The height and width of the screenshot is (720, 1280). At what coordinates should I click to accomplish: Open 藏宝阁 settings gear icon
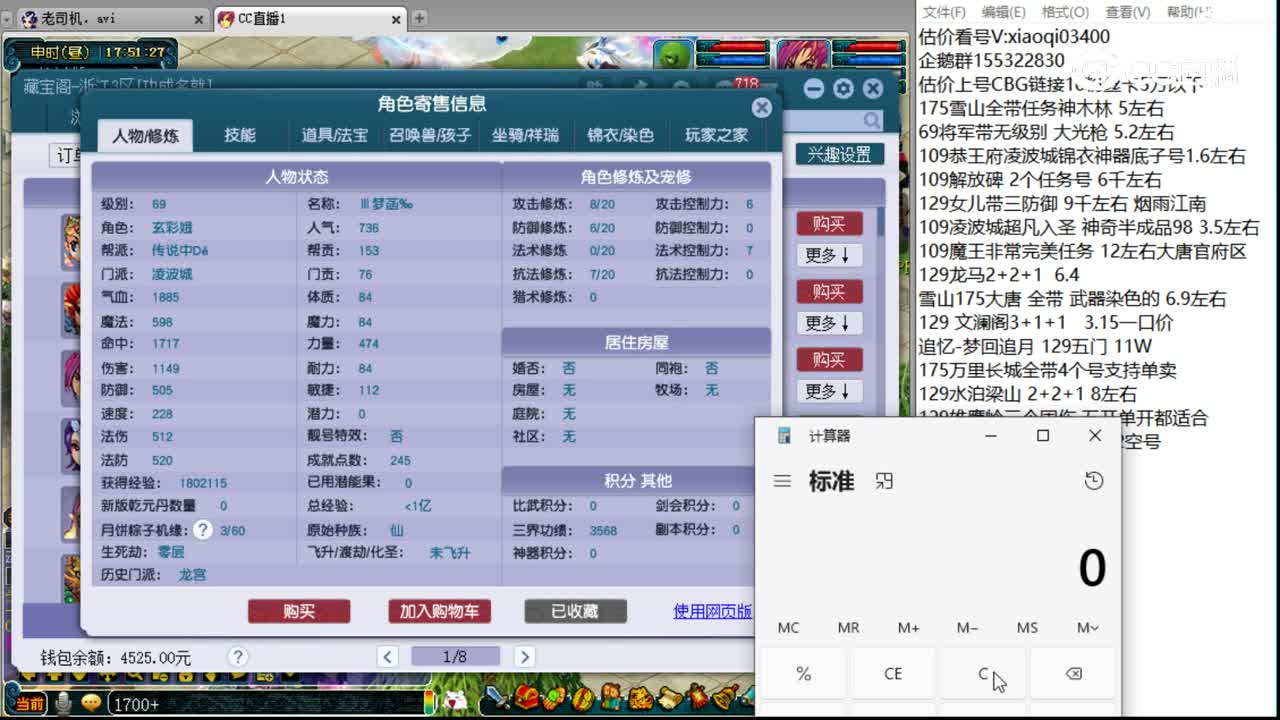tap(843, 89)
